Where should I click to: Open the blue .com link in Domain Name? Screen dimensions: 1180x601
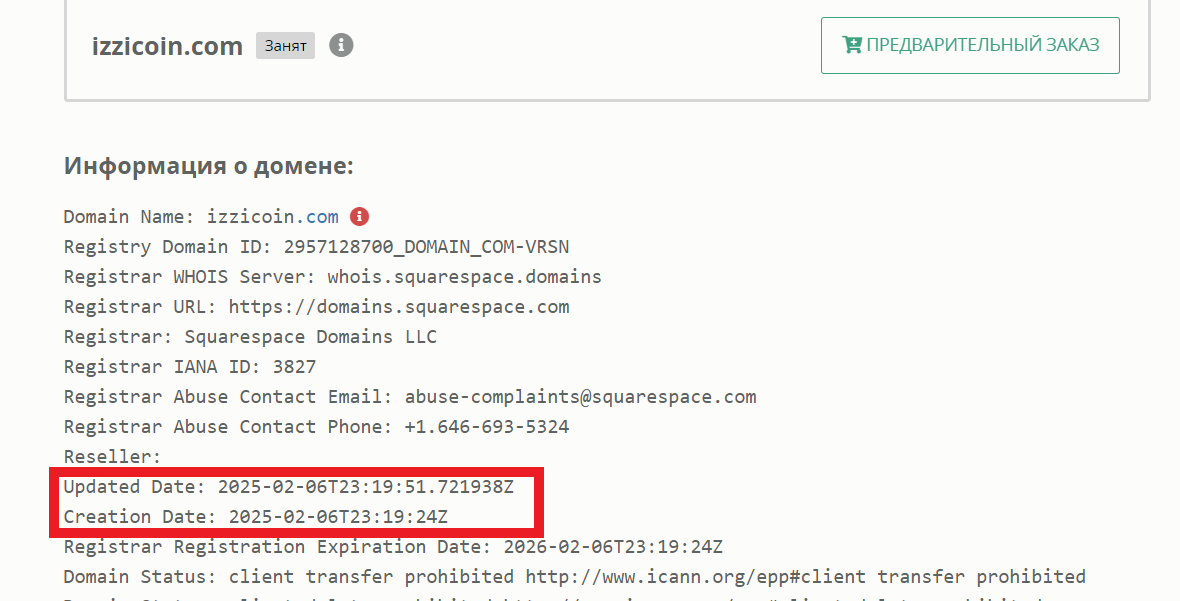[322, 217]
